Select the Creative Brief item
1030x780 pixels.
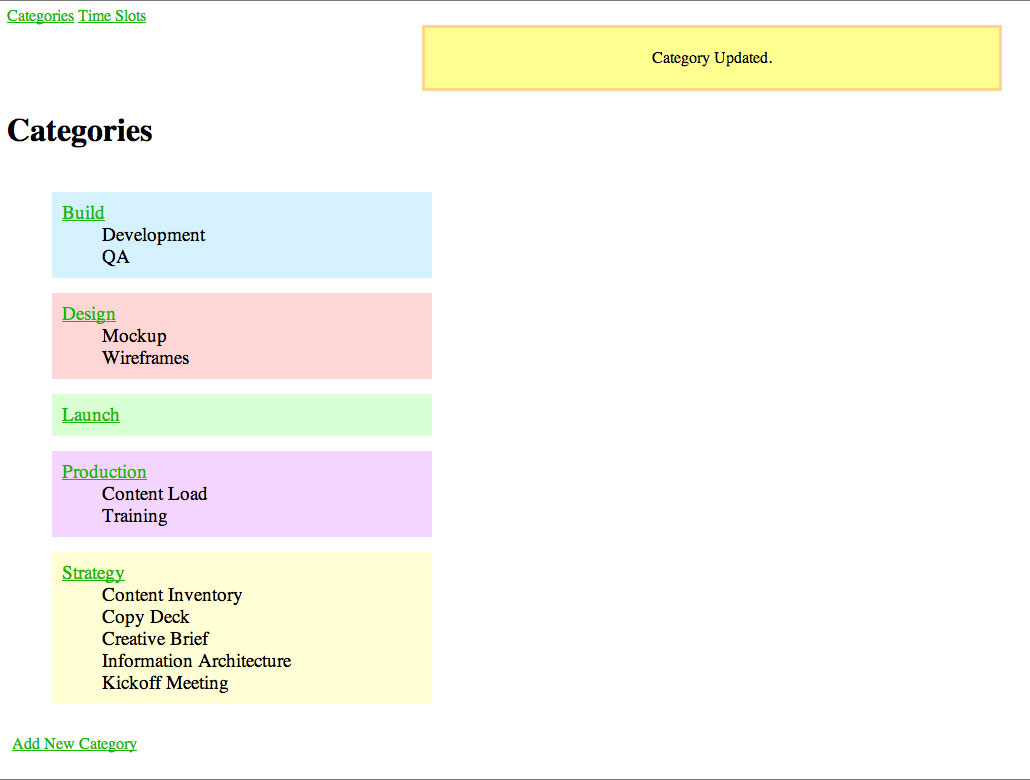tap(155, 639)
